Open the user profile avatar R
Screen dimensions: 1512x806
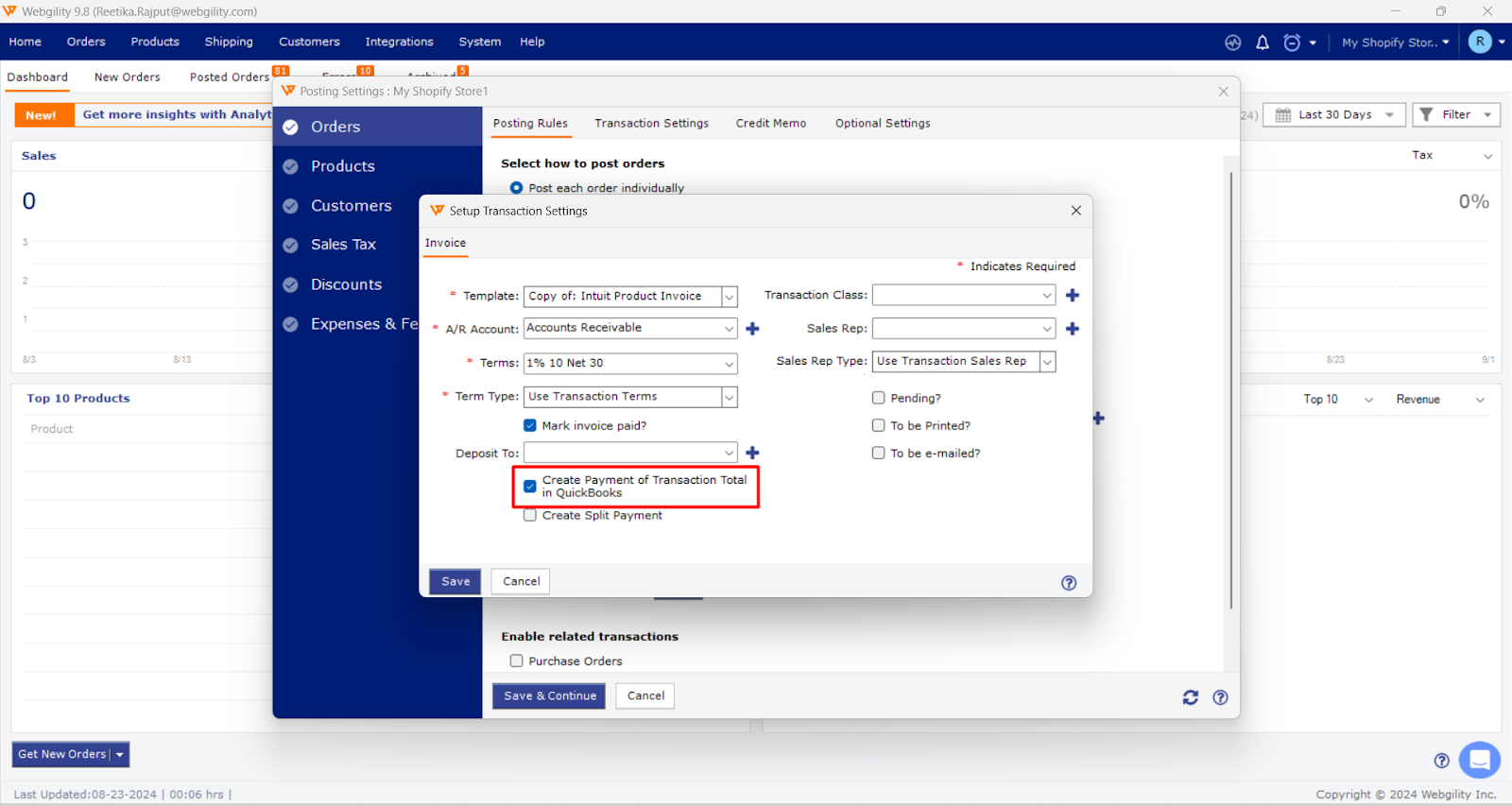(x=1480, y=42)
